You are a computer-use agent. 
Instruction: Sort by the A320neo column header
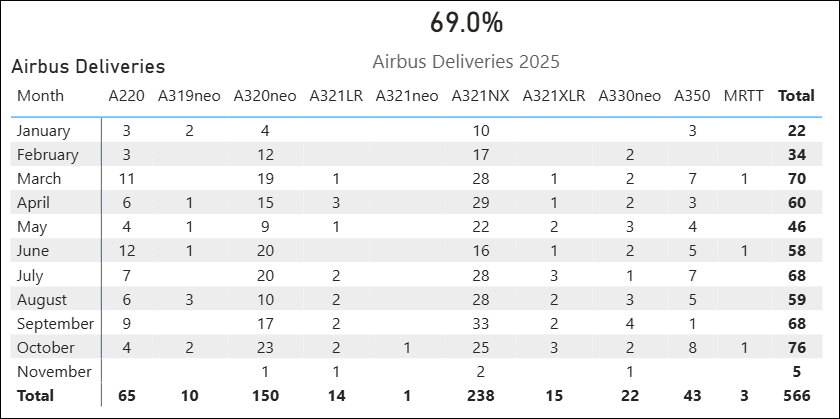pos(265,96)
